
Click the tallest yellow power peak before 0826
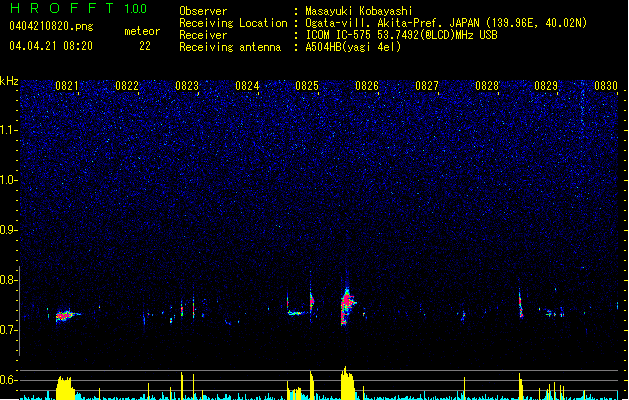[347, 383]
